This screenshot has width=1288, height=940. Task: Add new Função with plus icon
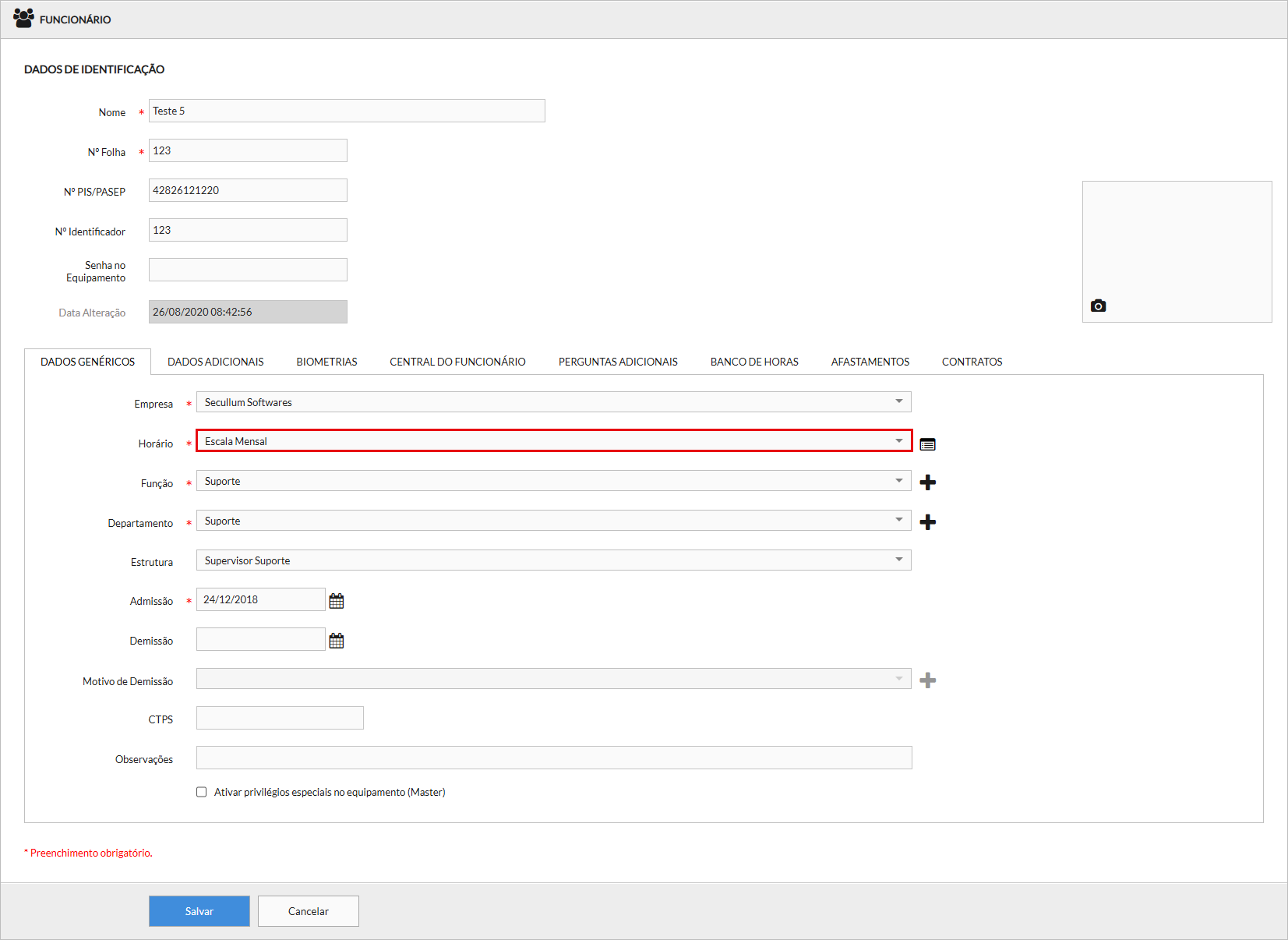[927, 482]
